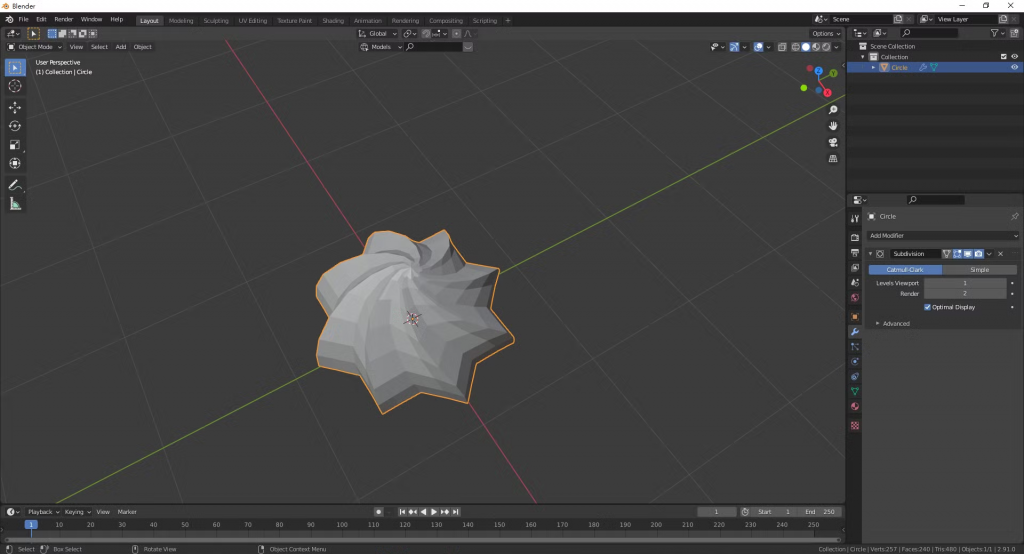Screen dimensions: 1024x554
Task: Click the zoom view magnifier icon
Action: pos(833,110)
